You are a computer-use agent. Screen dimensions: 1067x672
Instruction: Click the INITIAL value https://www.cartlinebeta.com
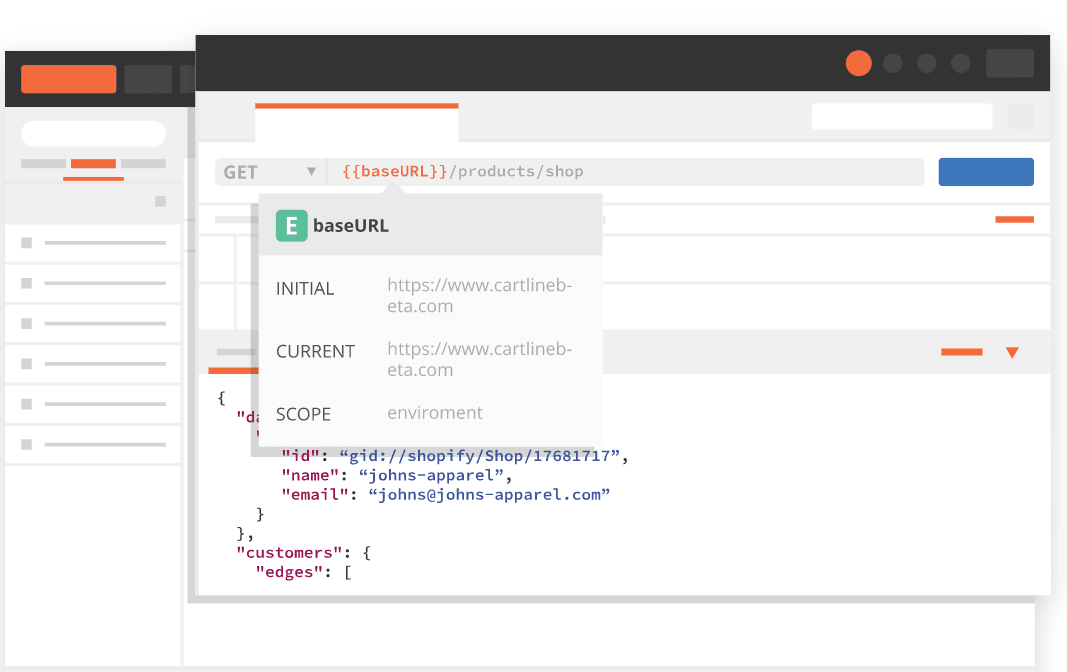[480, 296]
